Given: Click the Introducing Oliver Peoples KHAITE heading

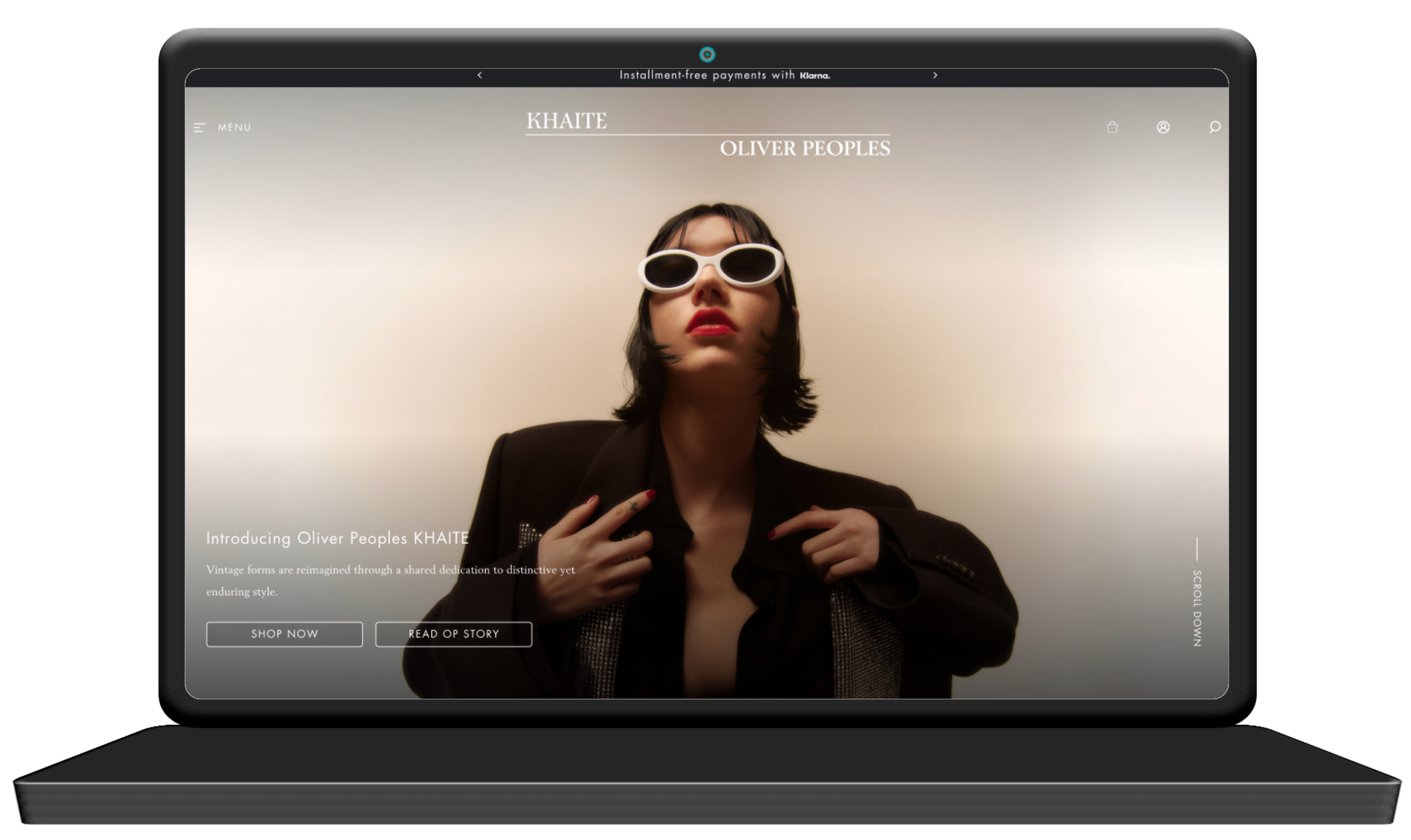Looking at the screenshot, I should (x=338, y=538).
